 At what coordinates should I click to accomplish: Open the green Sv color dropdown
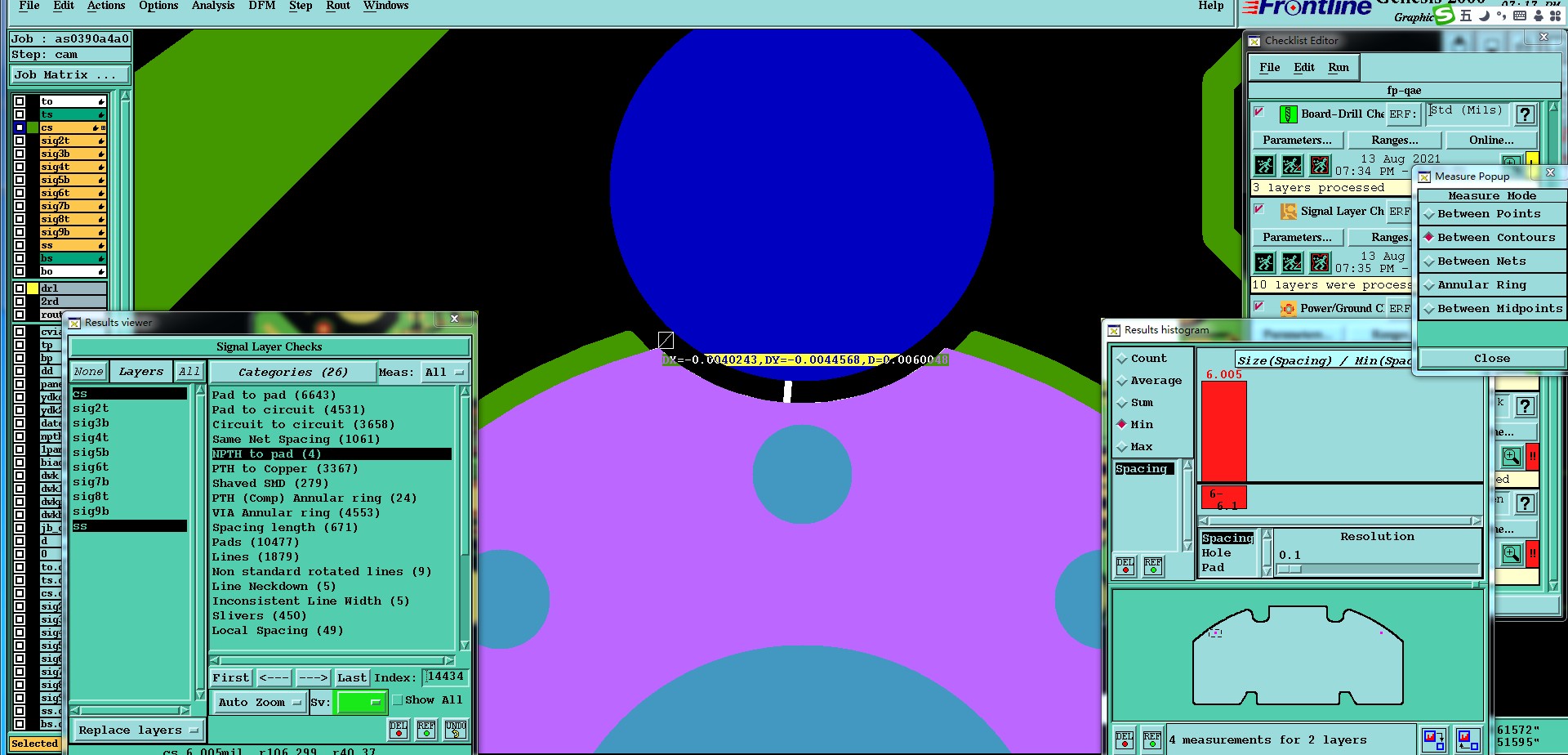361,703
